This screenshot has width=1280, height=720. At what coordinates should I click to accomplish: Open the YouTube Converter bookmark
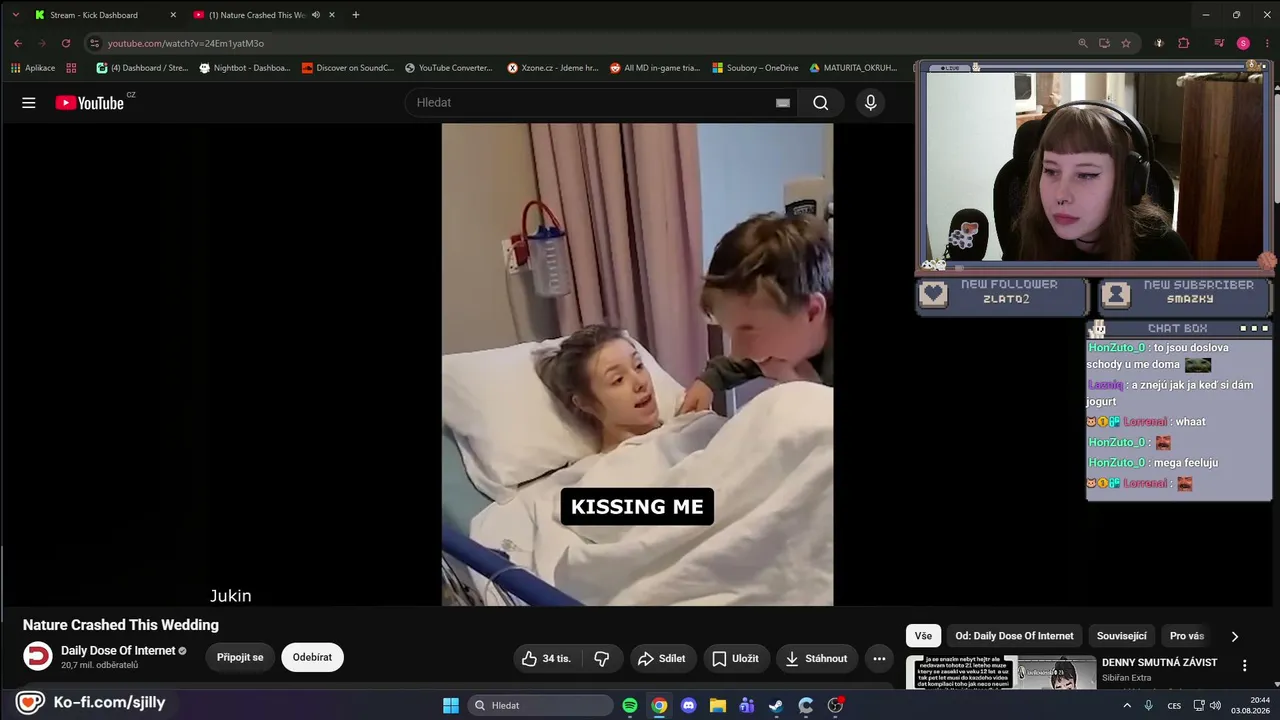click(449, 68)
